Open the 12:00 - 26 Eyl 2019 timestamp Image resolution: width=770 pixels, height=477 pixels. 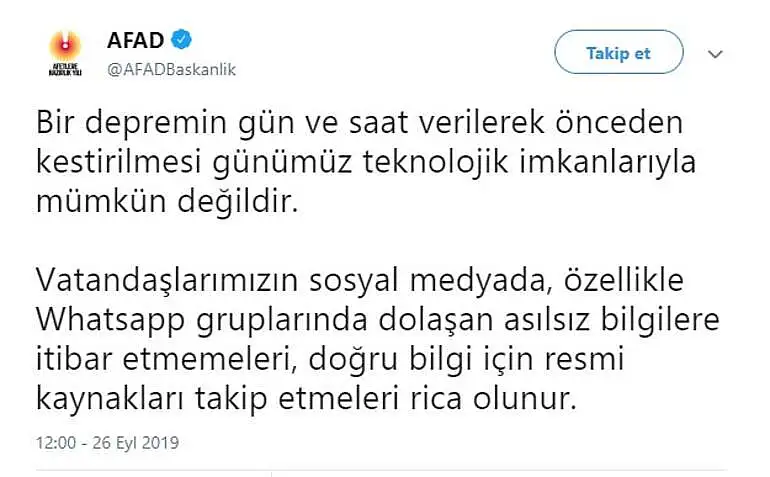107,443
